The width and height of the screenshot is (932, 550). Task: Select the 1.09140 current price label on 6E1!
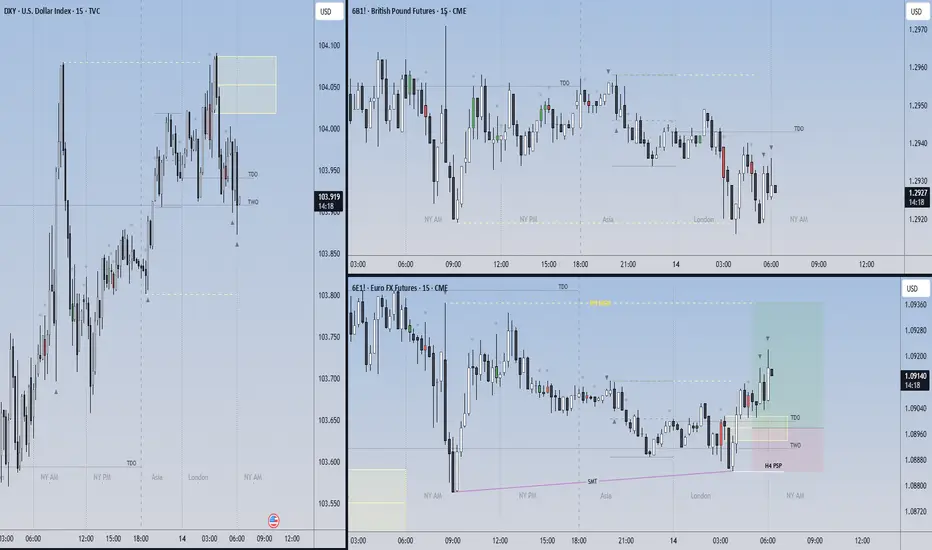click(916, 380)
